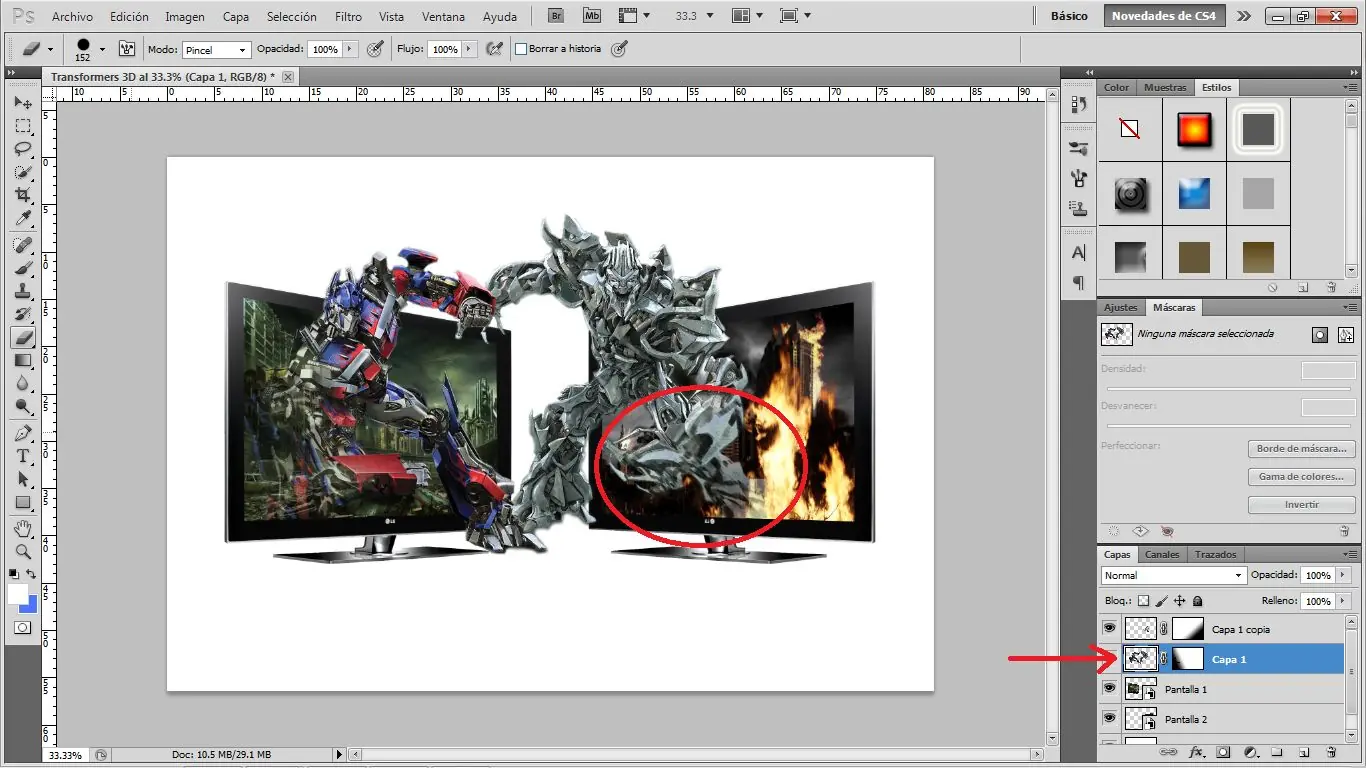
Task: Select the Eyedropper tool
Action: click(22, 218)
